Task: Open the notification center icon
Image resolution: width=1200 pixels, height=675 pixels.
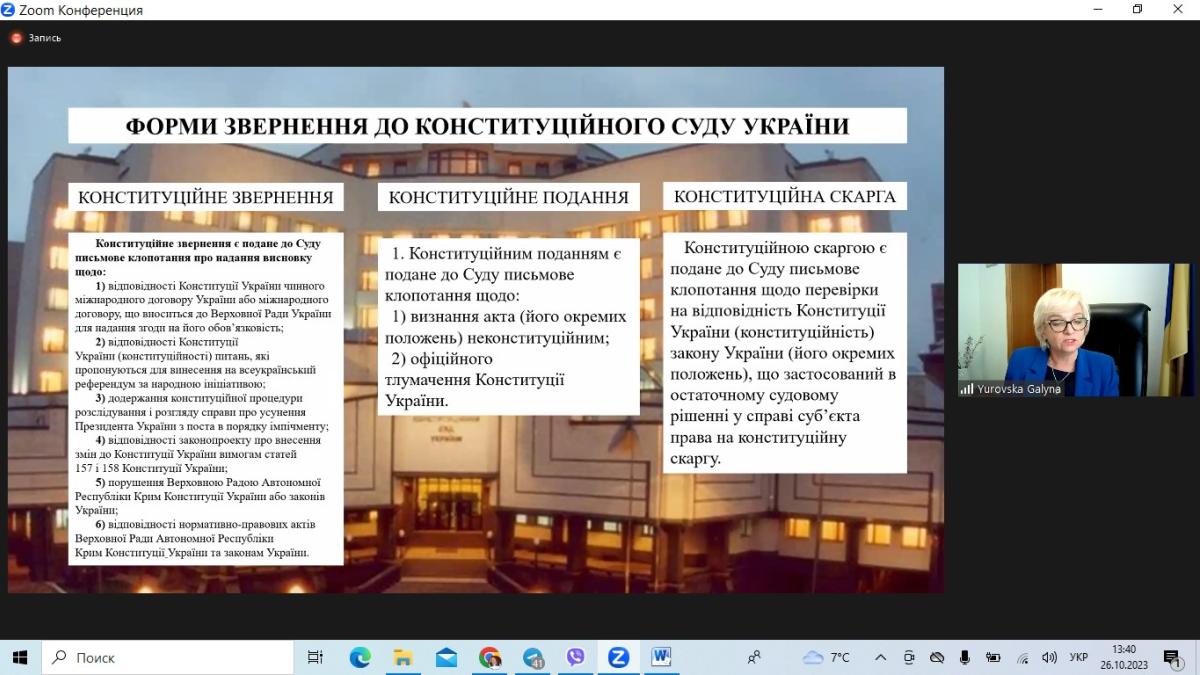Action: coord(1172,657)
